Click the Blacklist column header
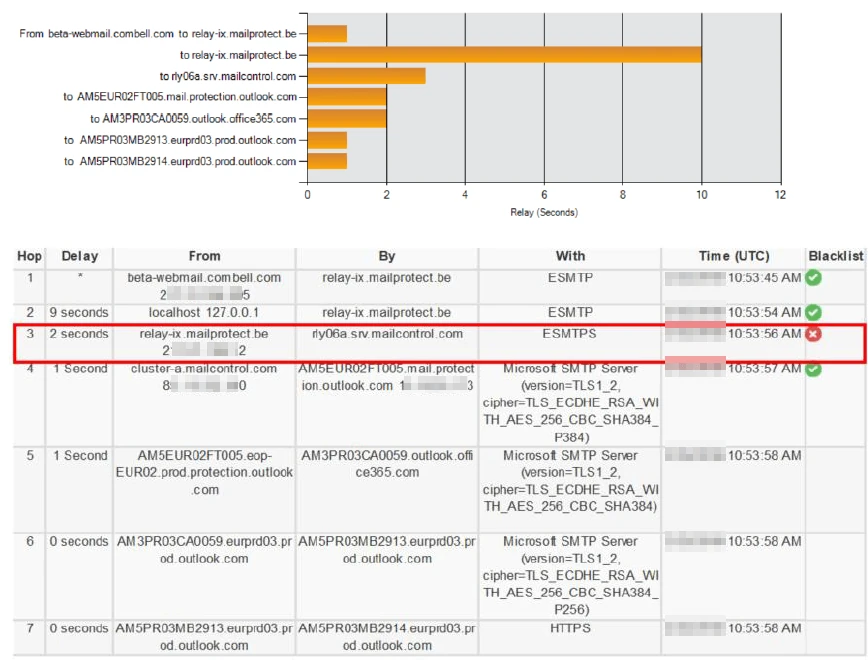The image size is (868, 660). (x=835, y=256)
